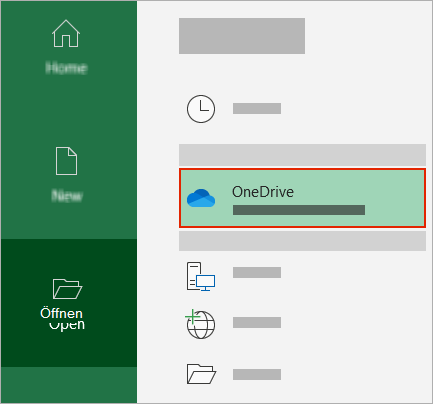433x404 pixels.
Task: Click the OneDrive text label
Action: [x=263, y=192]
